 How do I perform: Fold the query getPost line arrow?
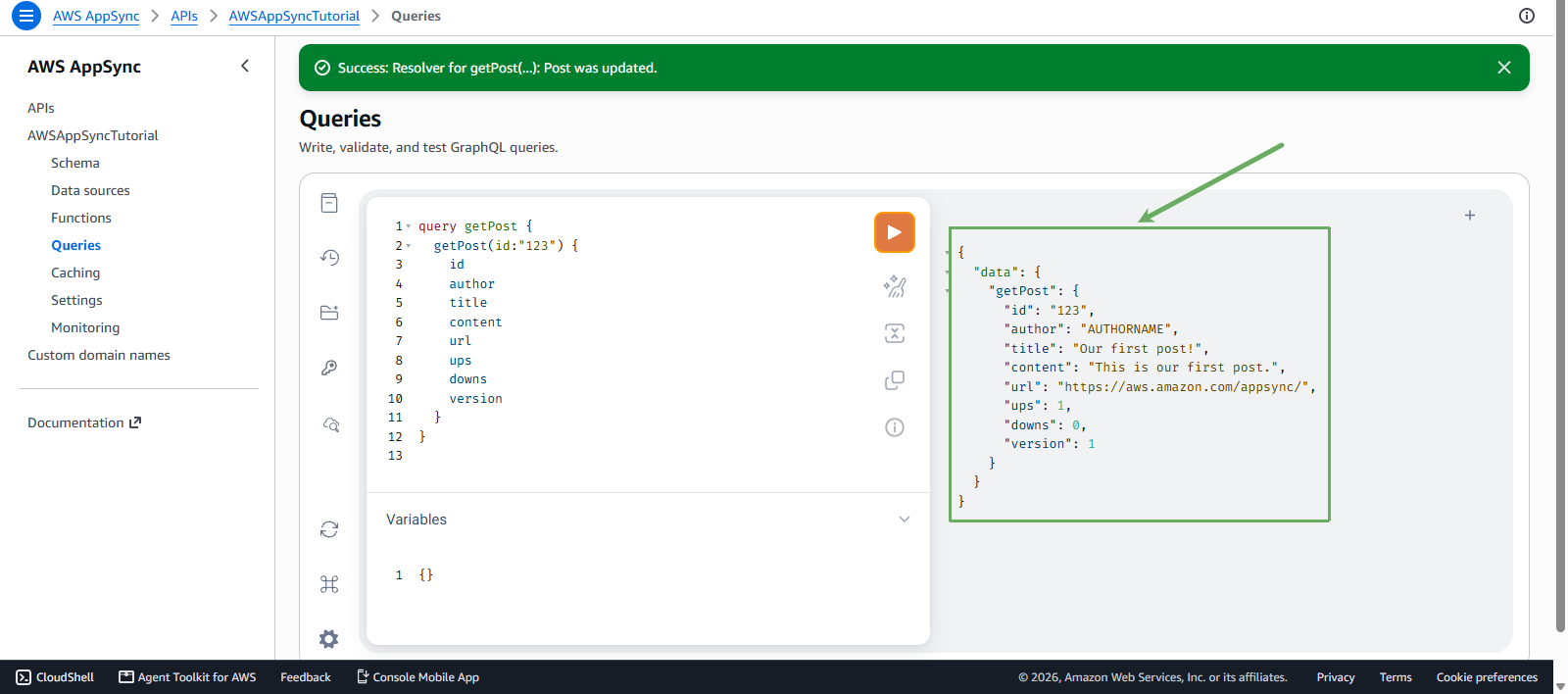(409, 226)
